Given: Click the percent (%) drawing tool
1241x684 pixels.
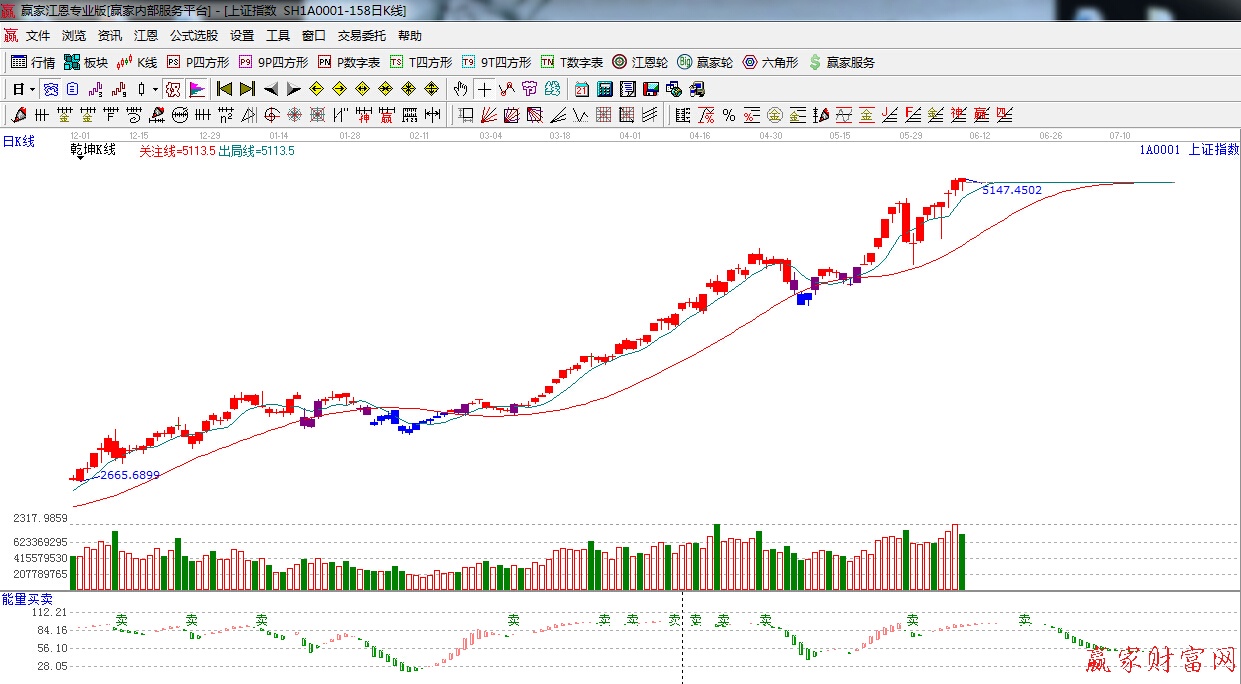Looking at the screenshot, I should coord(729,115).
